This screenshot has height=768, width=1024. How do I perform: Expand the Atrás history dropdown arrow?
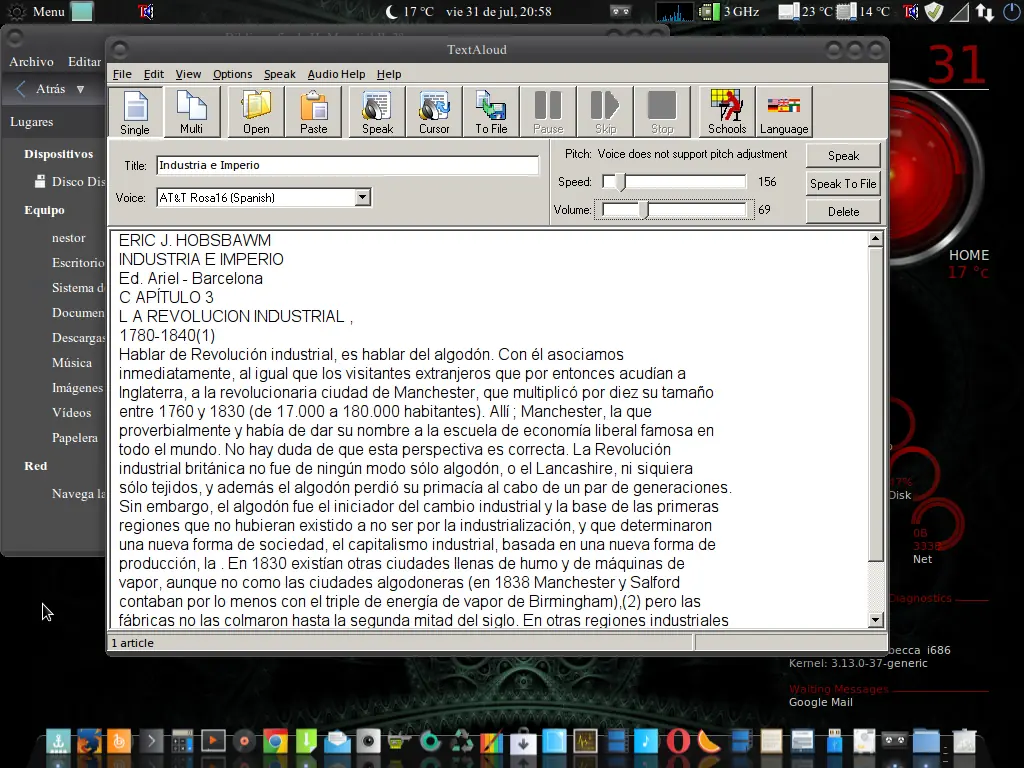80,89
